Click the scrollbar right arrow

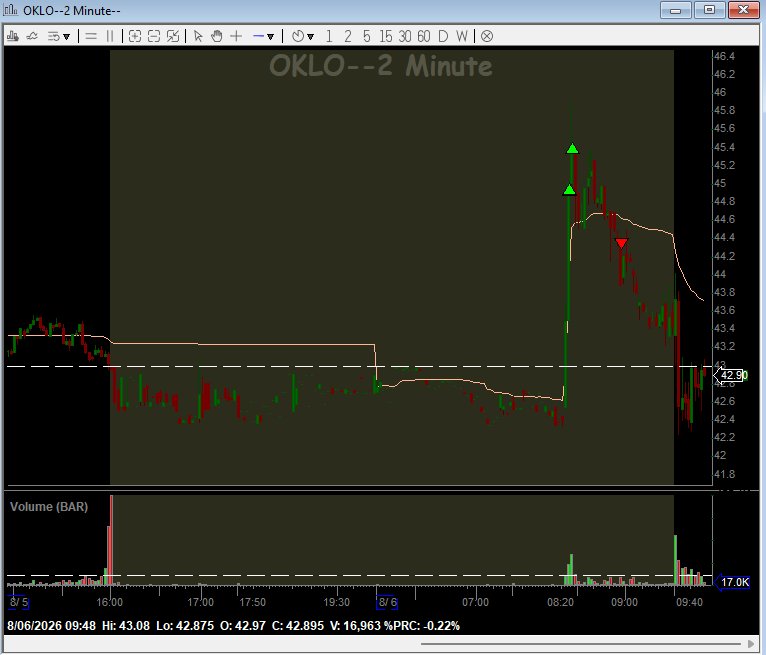[x=751, y=644]
